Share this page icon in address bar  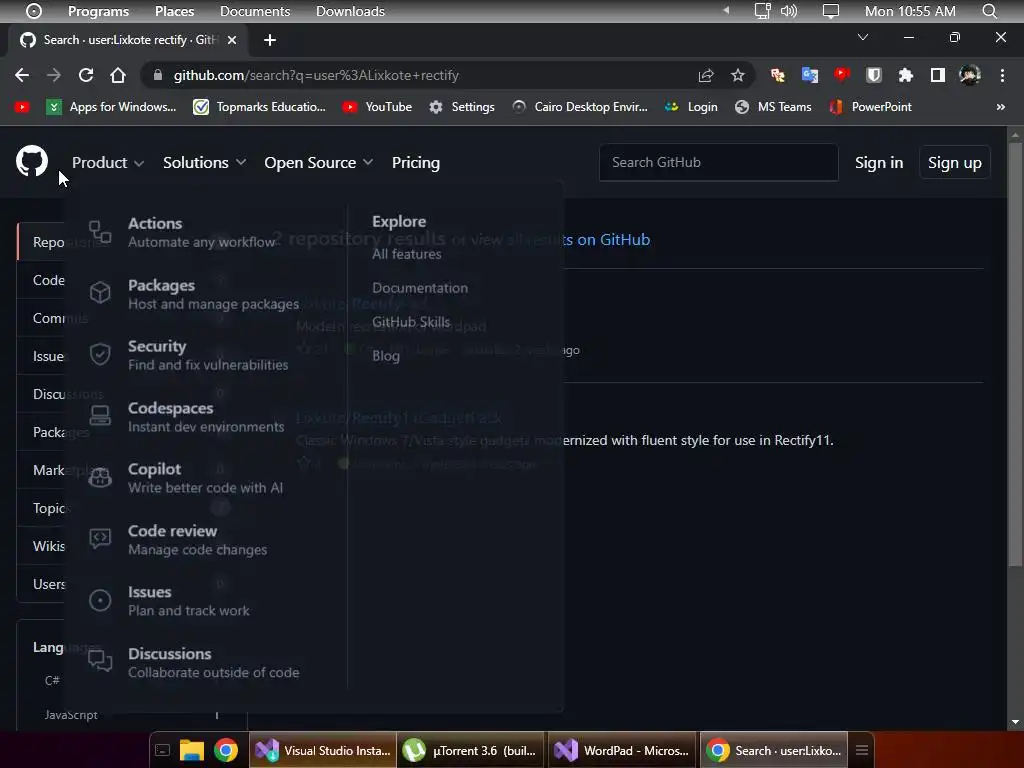[706, 75]
